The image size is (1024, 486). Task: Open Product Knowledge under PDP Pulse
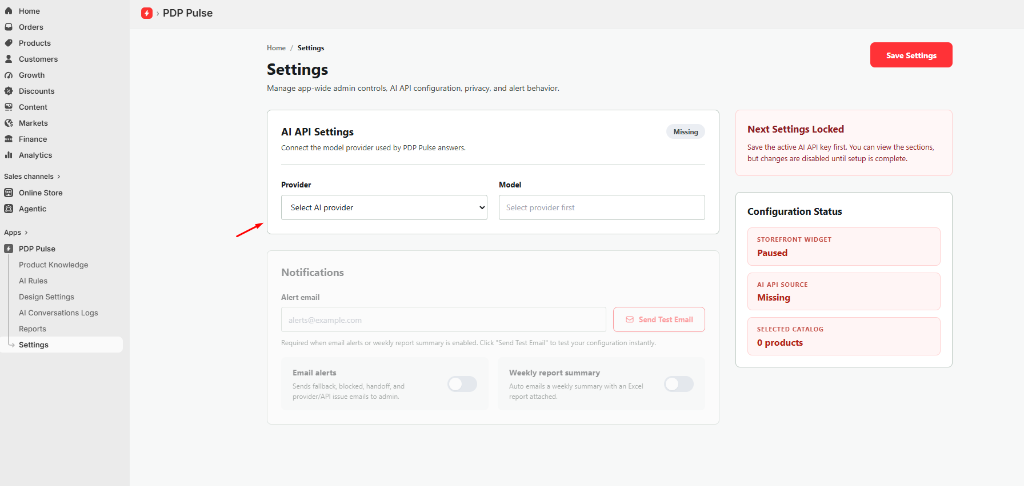click(54, 265)
